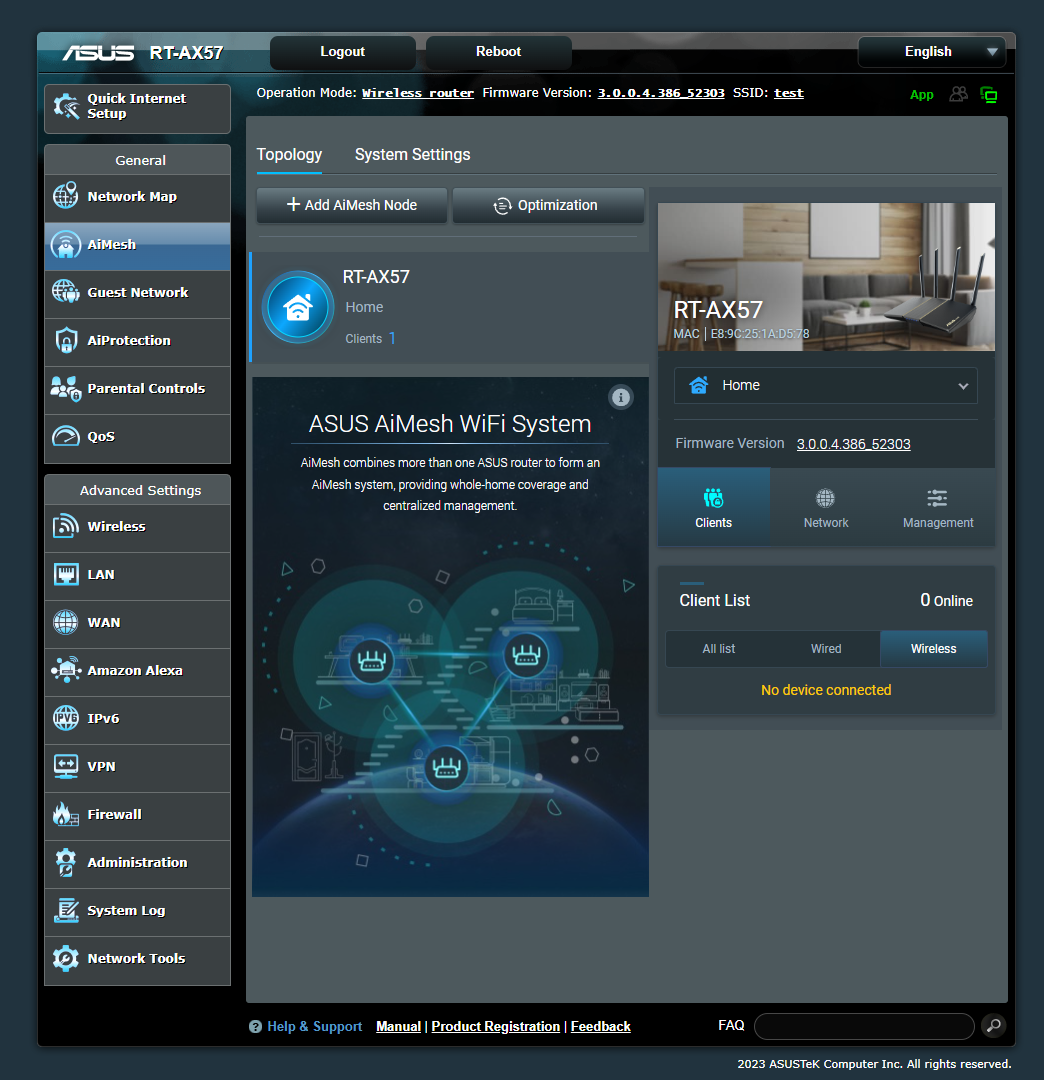Click the Help & Support text
The width and height of the screenshot is (1044, 1080).
pos(315,1026)
